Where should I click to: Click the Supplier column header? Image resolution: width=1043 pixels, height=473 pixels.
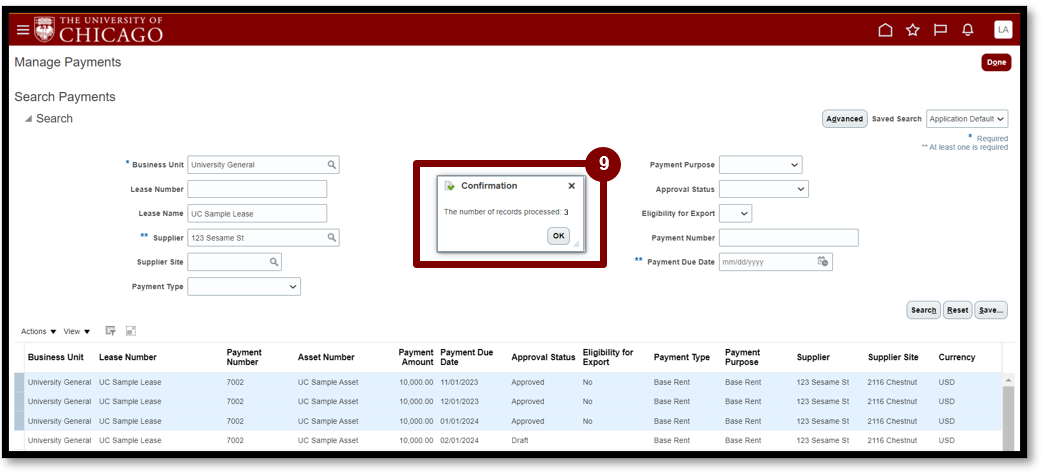coord(813,357)
